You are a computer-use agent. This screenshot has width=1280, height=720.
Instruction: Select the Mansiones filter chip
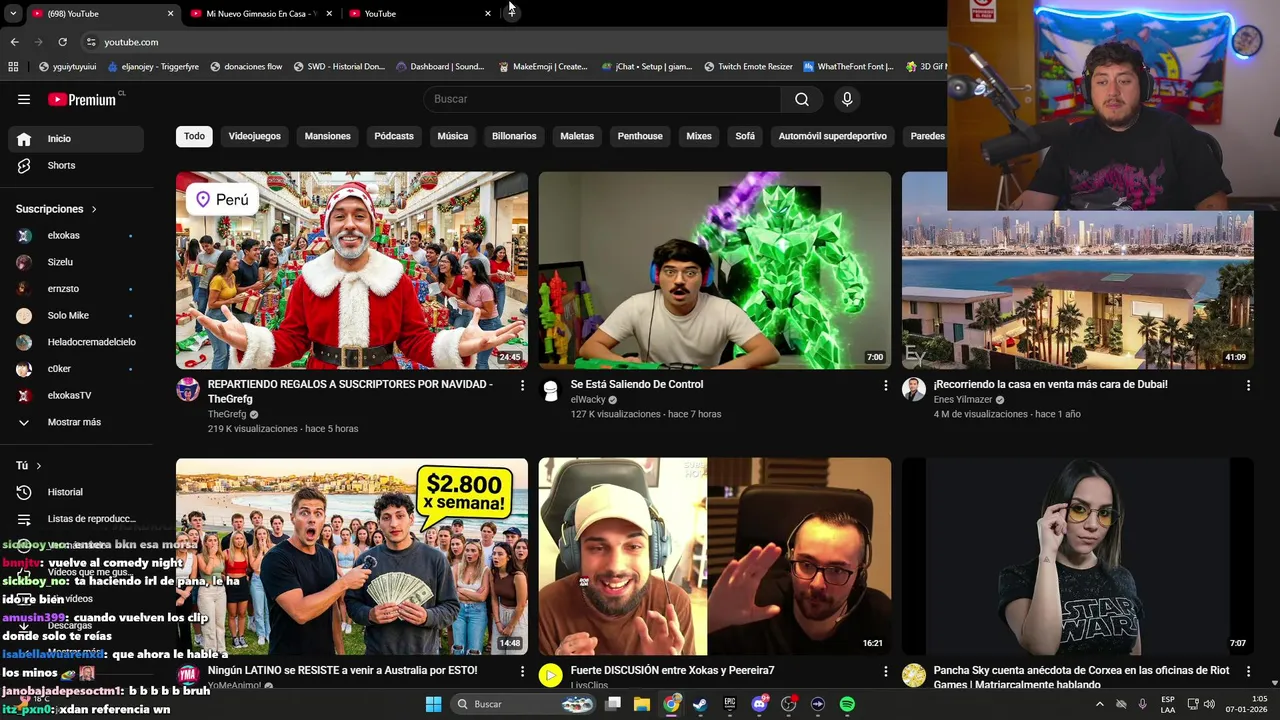coord(328,136)
